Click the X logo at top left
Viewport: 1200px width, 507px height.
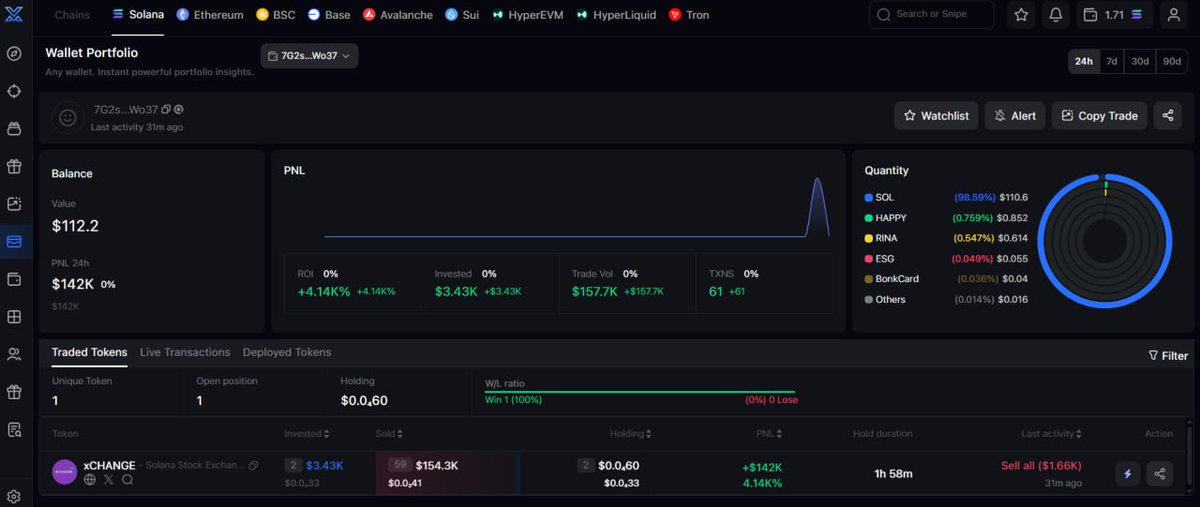pos(14,14)
